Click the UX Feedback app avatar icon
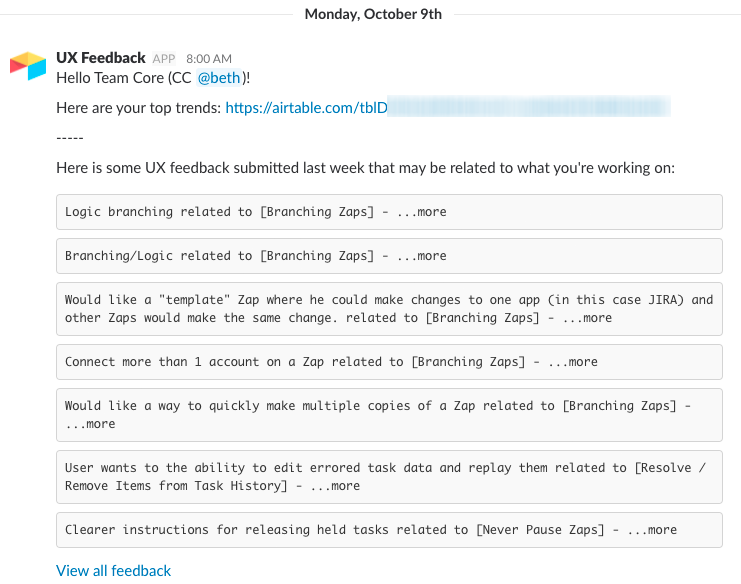741x584 pixels. click(x=28, y=66)
